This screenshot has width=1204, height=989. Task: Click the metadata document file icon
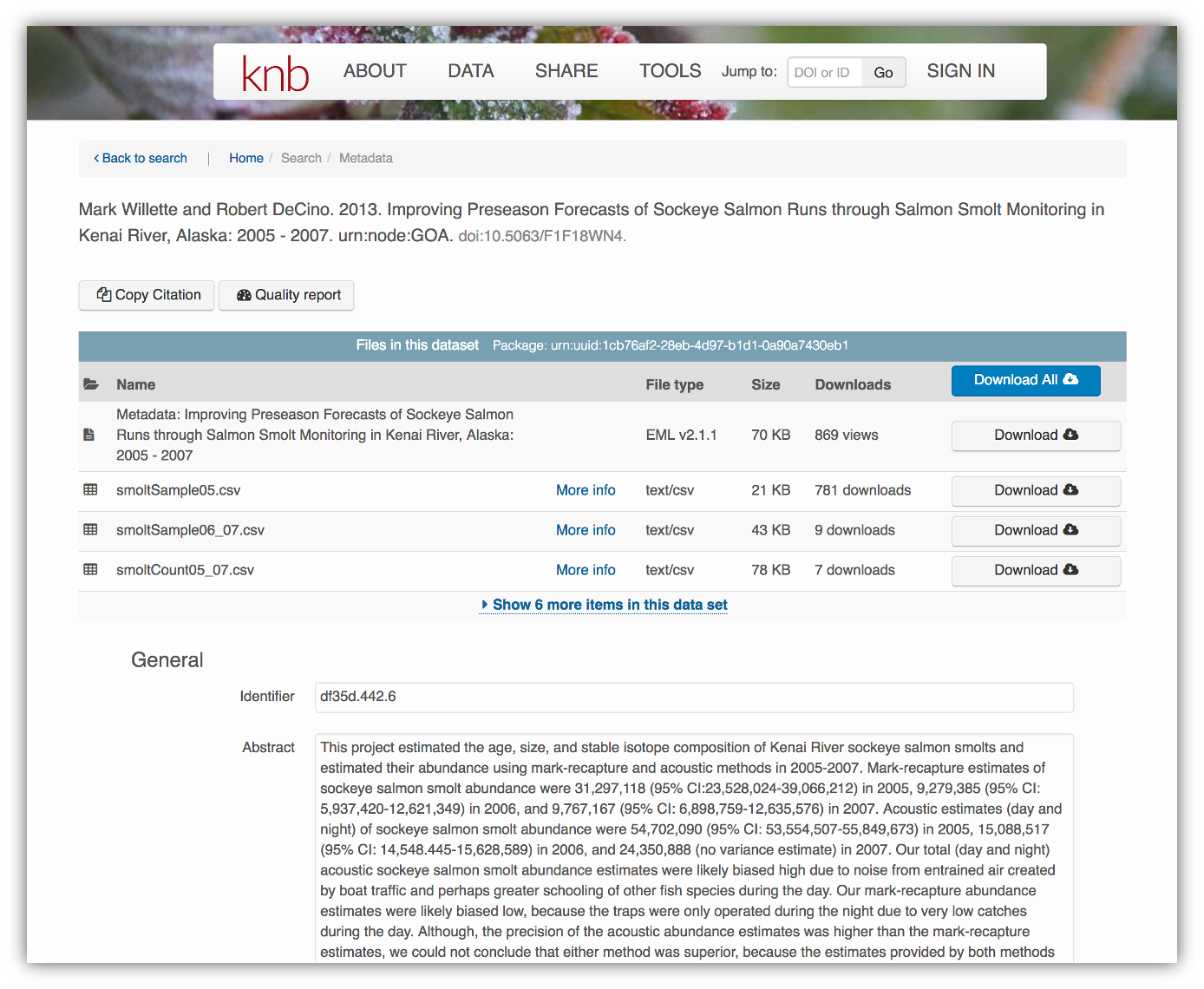pos(88,435)
